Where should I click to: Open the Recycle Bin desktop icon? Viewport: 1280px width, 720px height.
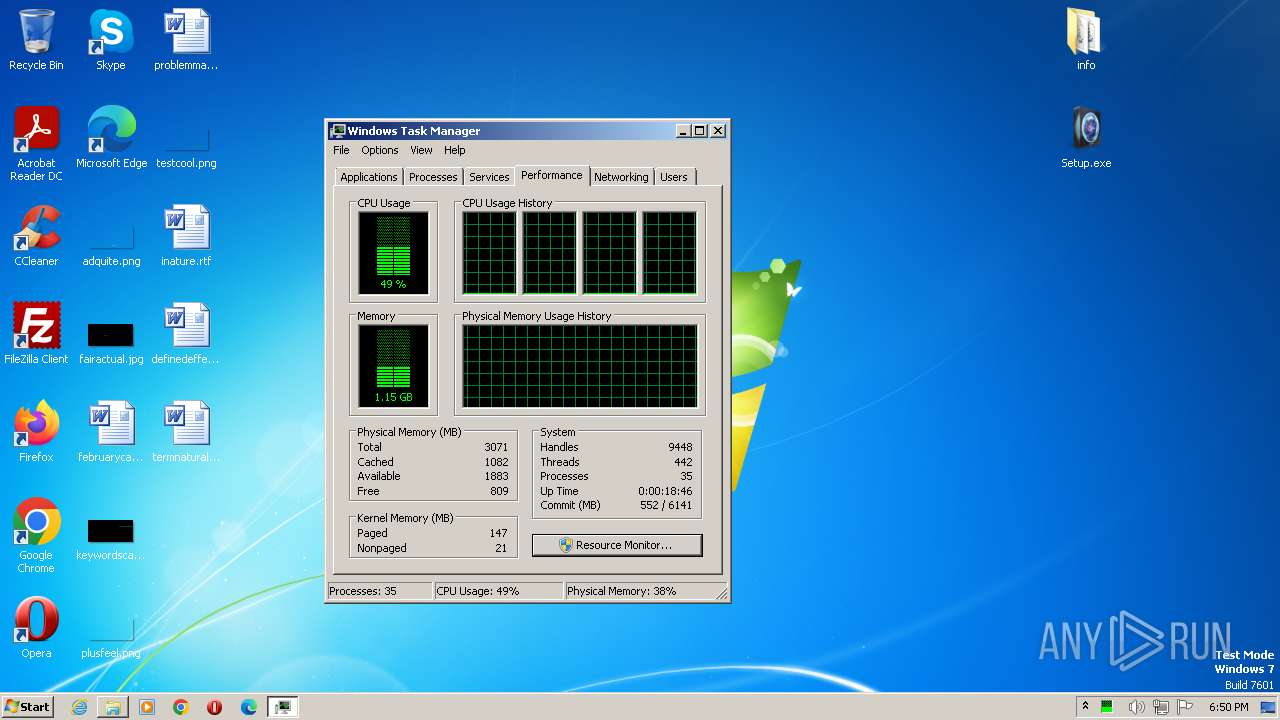pyautogui.click(x=36, y=40)
